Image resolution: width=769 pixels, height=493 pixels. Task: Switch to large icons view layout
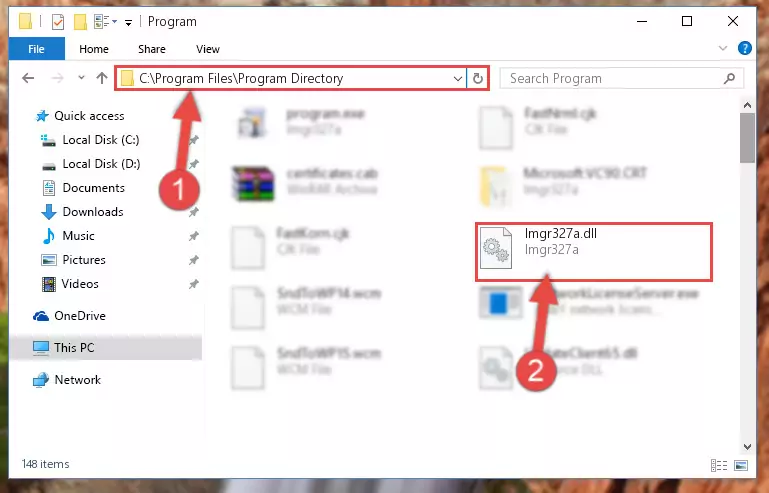coord(741,465)
